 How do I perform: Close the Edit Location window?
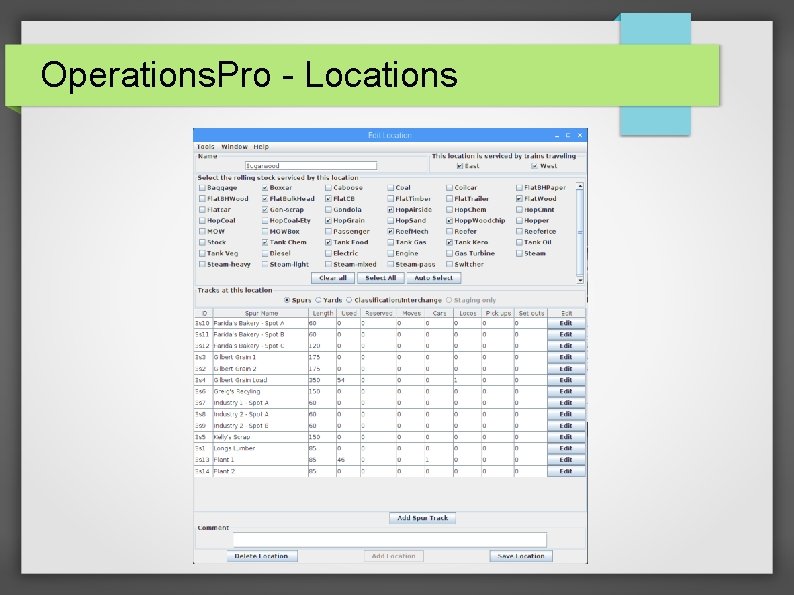pyautogui.click(x=580, y=135)
